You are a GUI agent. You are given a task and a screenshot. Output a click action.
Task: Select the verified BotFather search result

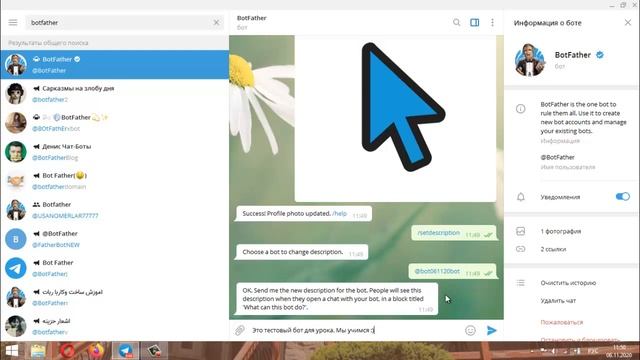pyautogui.click(x=115, y=64)
